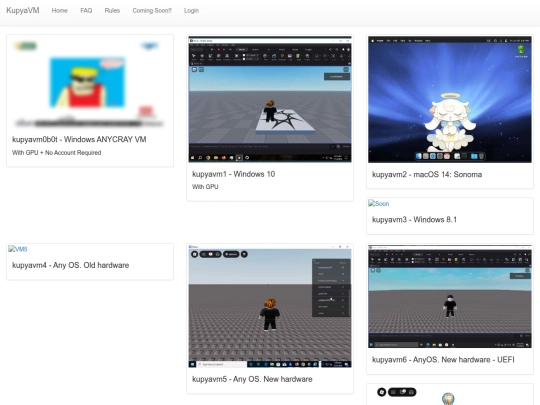Click 'kupyavm1 - Windows 10' title
This screenshot has height=405, width=540.
(233, 174)
